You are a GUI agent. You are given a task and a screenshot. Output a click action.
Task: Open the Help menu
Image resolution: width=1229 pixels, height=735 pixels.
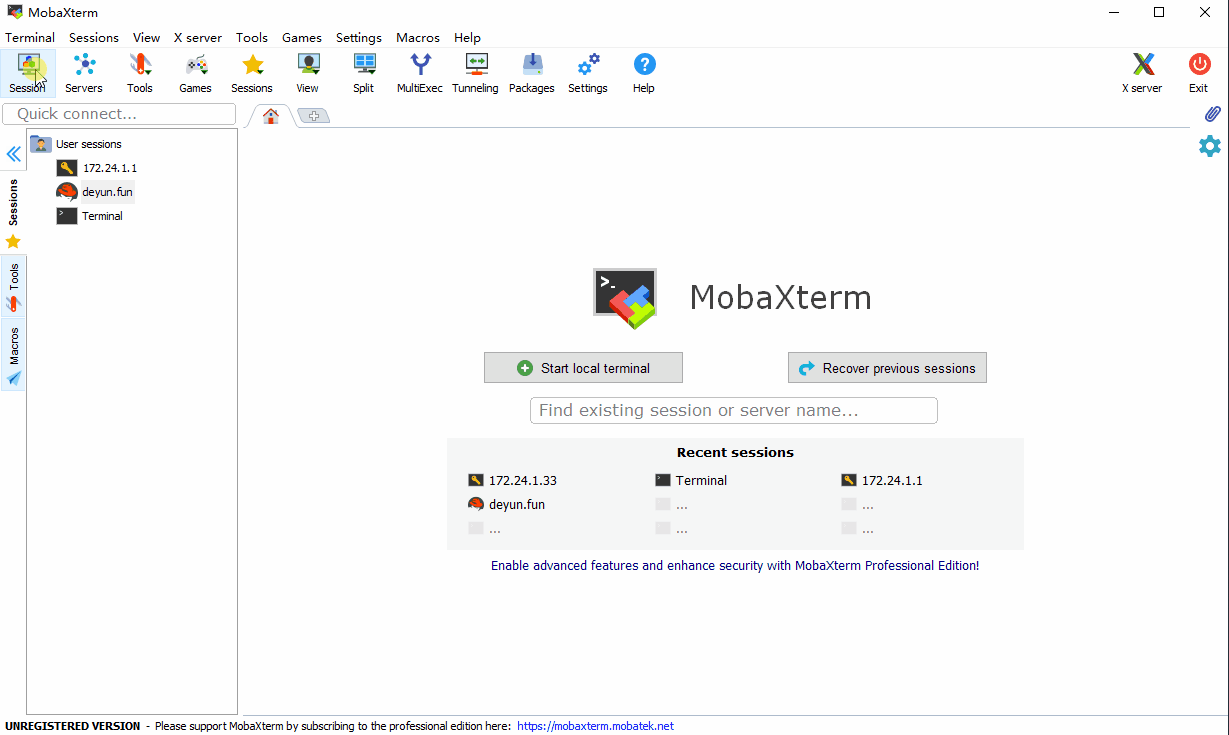coord(467,37)
